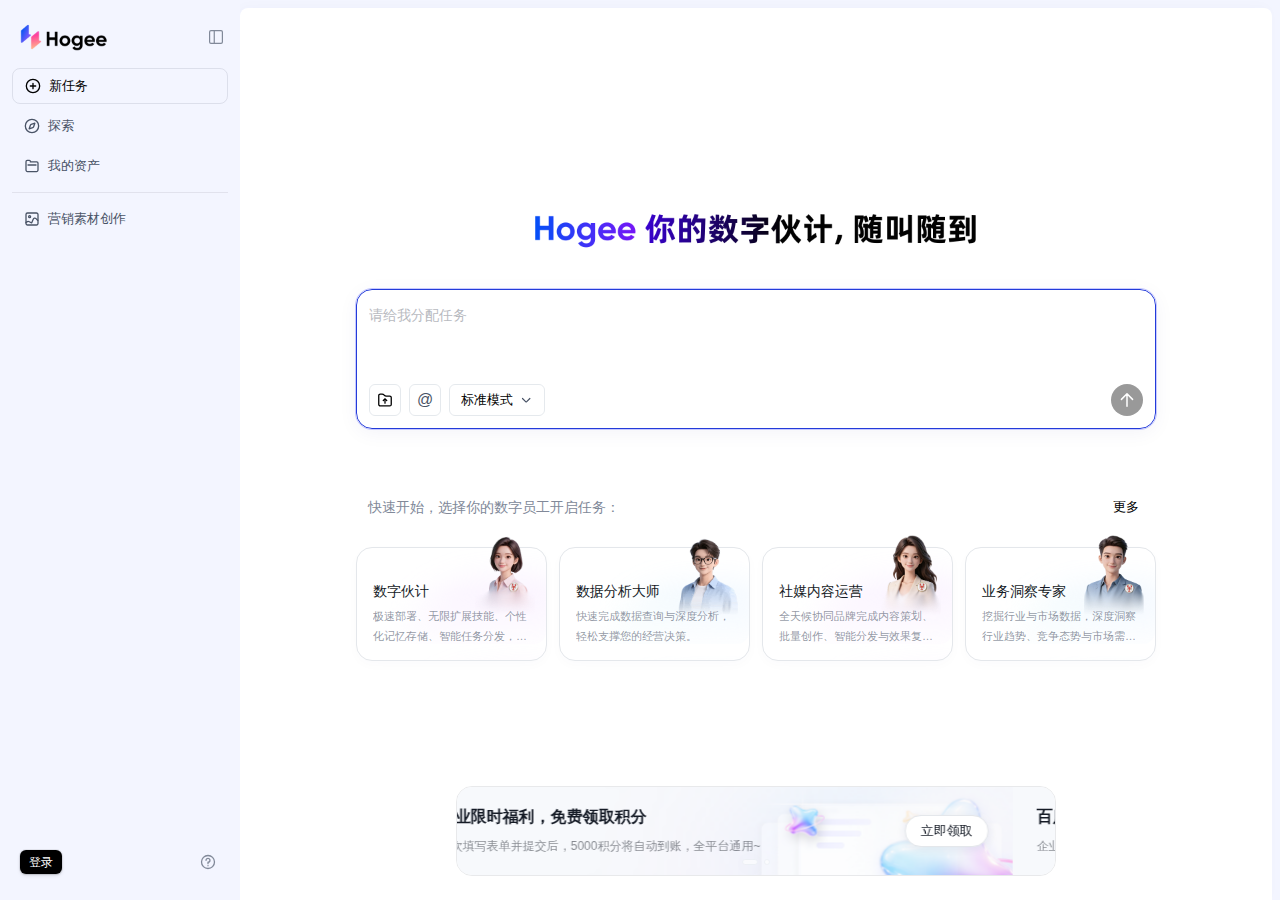The height and width of the screenshot is (900, 1280).
Task: Collapse the sidebar with the panel icon
Action: pyautogui.click(x=216, y=37)
